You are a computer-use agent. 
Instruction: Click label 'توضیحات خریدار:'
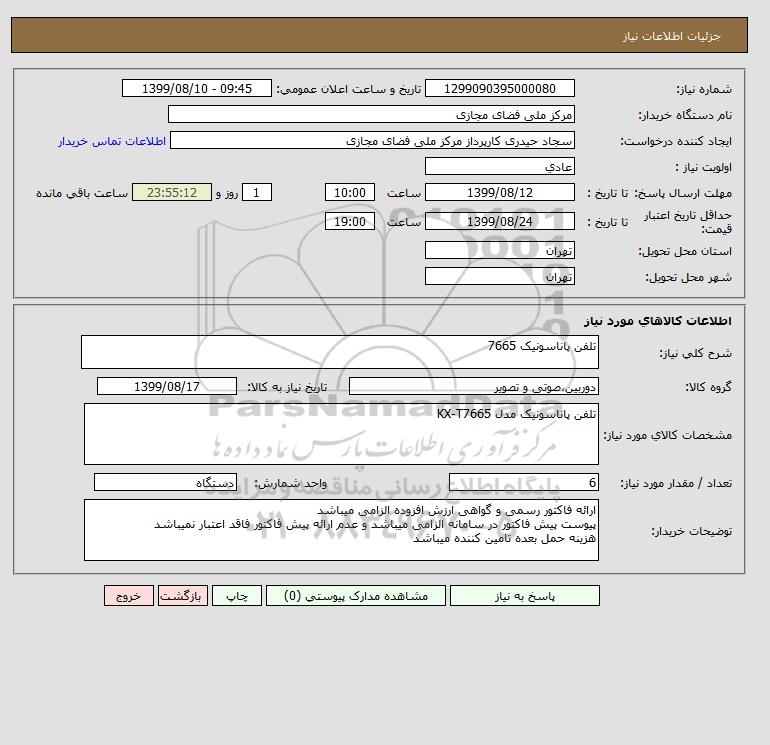(x=691, y=531)
